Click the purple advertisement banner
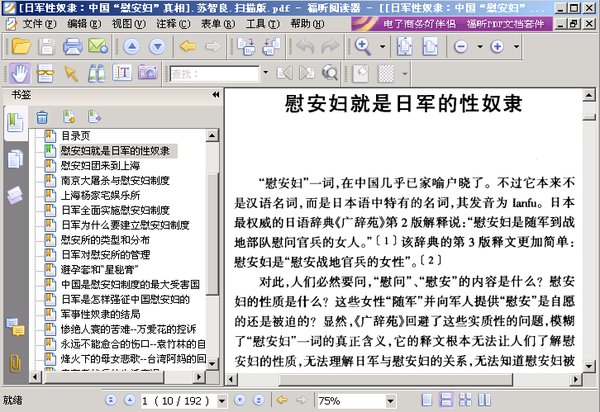 tap(452, 24)
